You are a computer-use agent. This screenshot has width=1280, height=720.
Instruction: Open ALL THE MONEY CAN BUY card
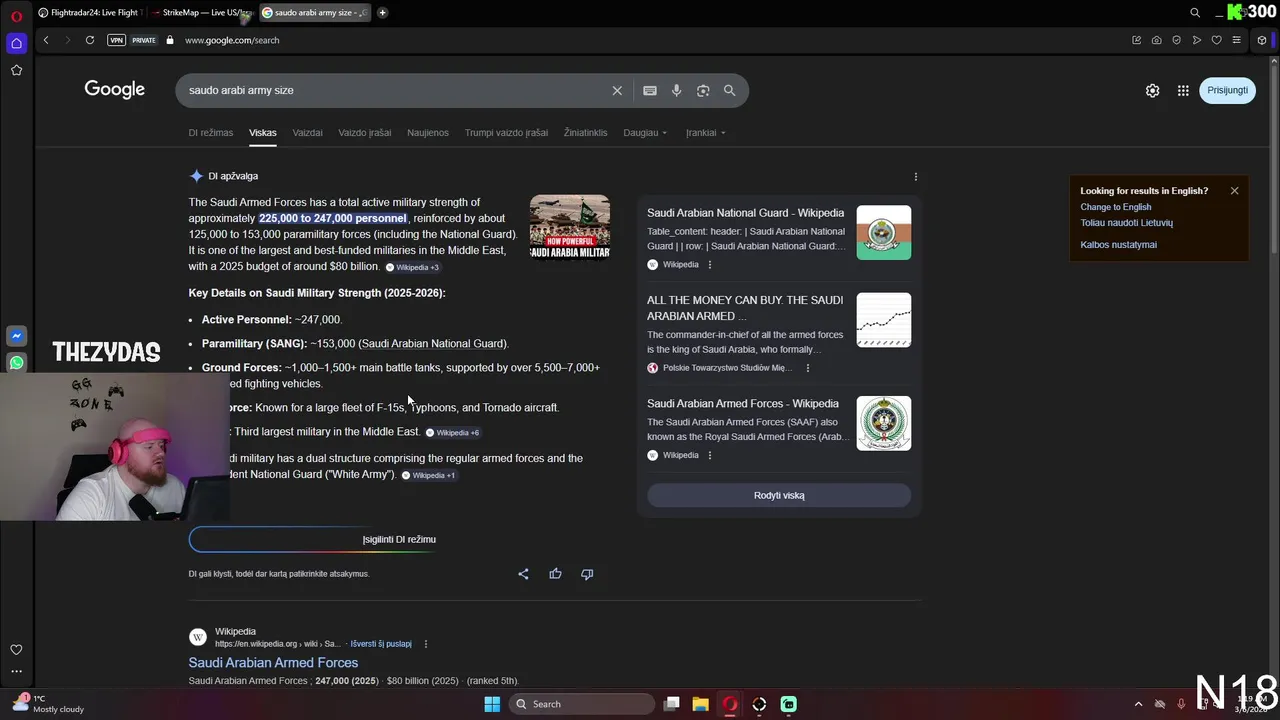(778, 333)
